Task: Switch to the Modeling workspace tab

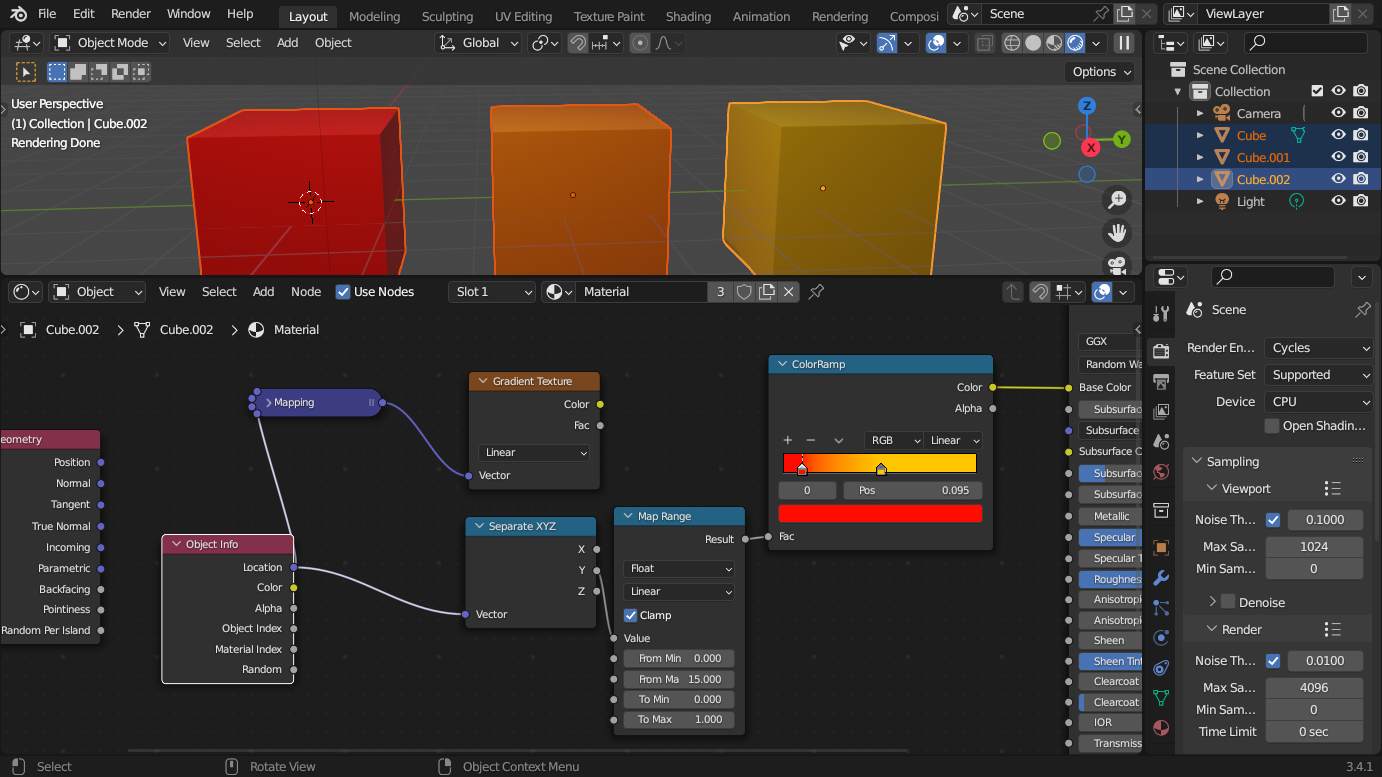Action: click(374, 16)
